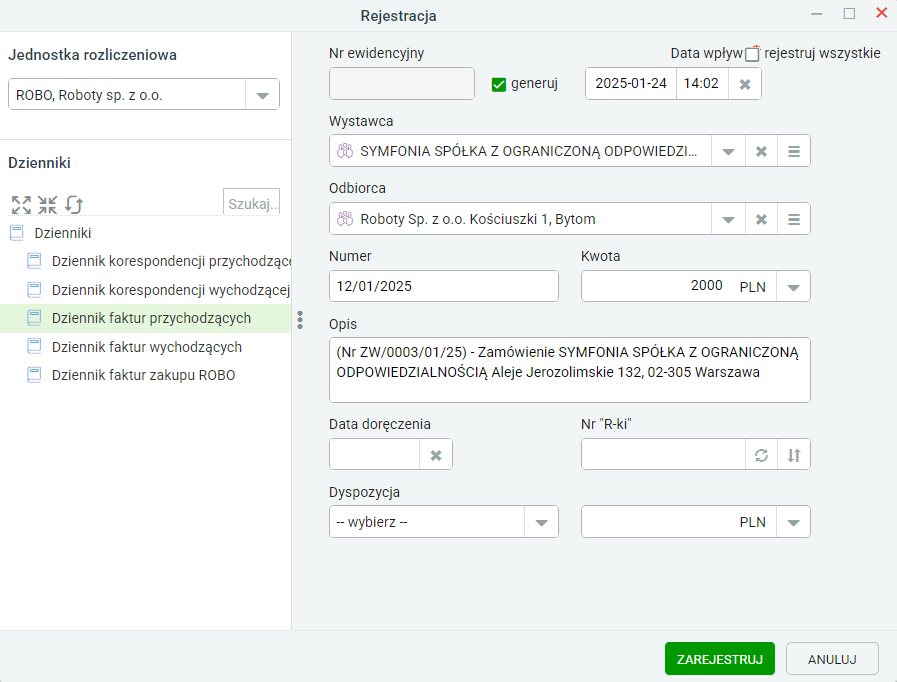Click the Data doręczenia date field
The image size is (897, 682).
point(375,455)
